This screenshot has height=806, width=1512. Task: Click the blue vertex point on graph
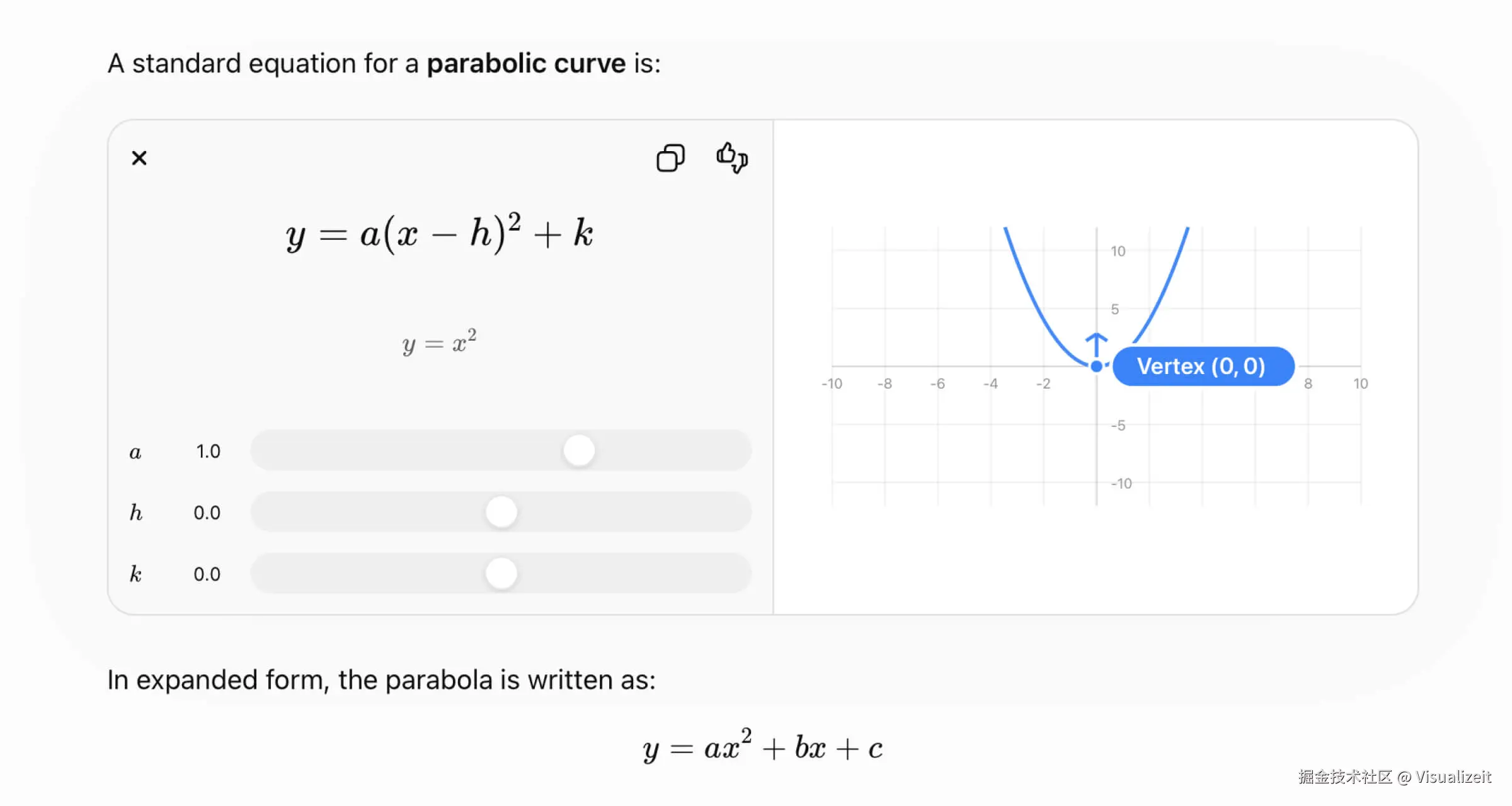point(1096,366)
